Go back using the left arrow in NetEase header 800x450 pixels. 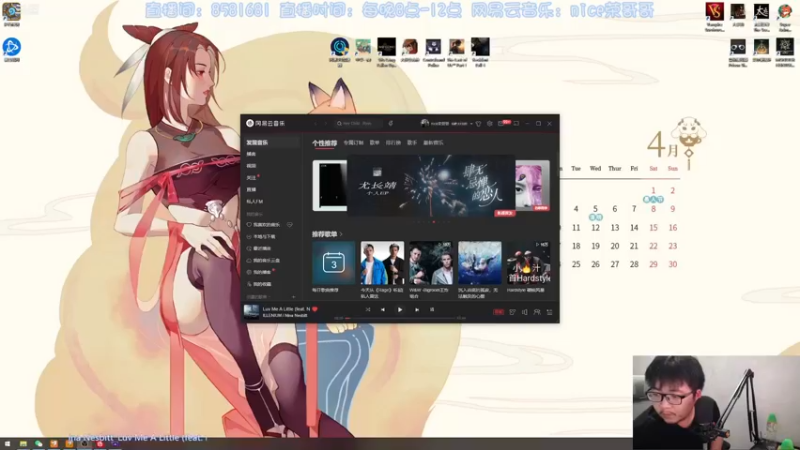point(315,123)
